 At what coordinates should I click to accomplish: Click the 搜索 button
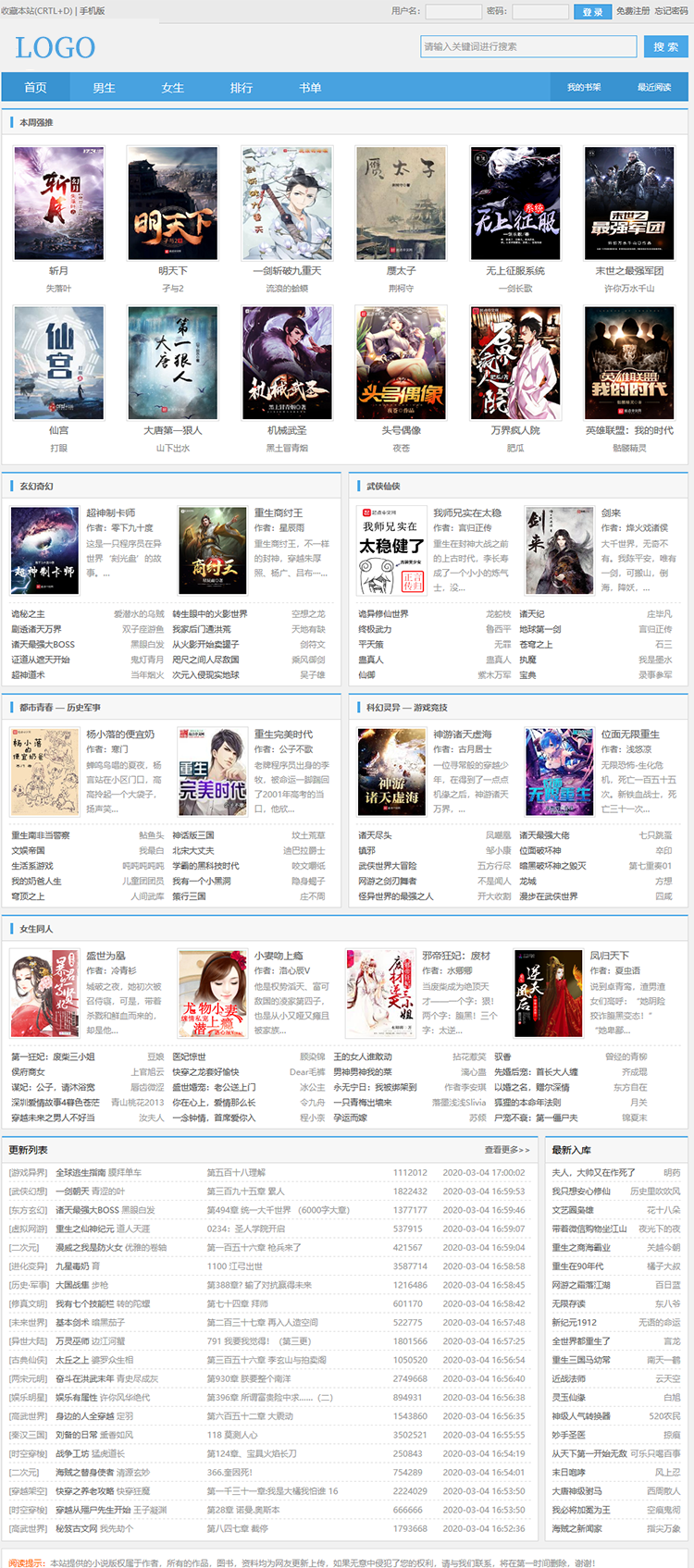pos(665,46)
